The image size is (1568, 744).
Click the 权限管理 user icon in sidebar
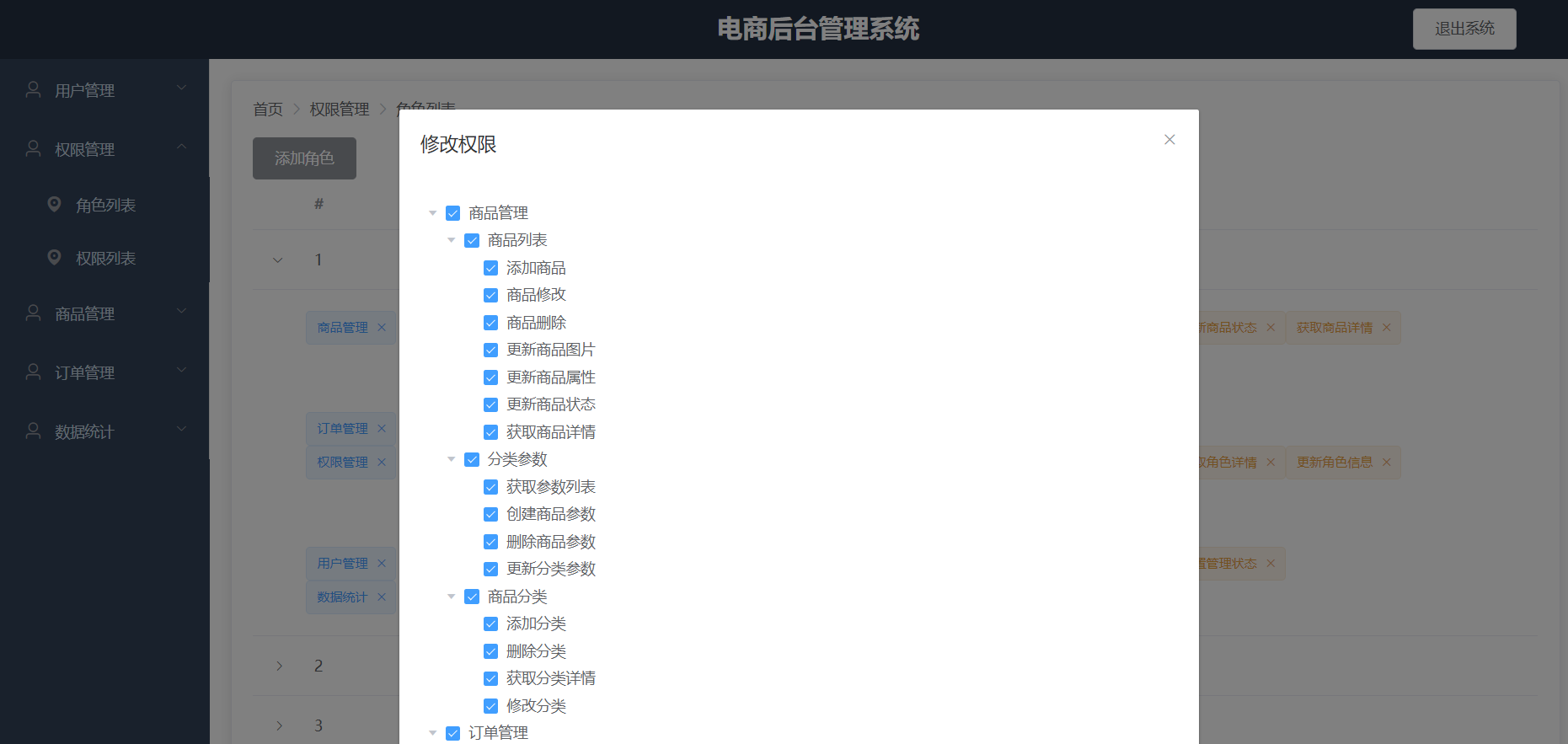click(x=34, y=148)
